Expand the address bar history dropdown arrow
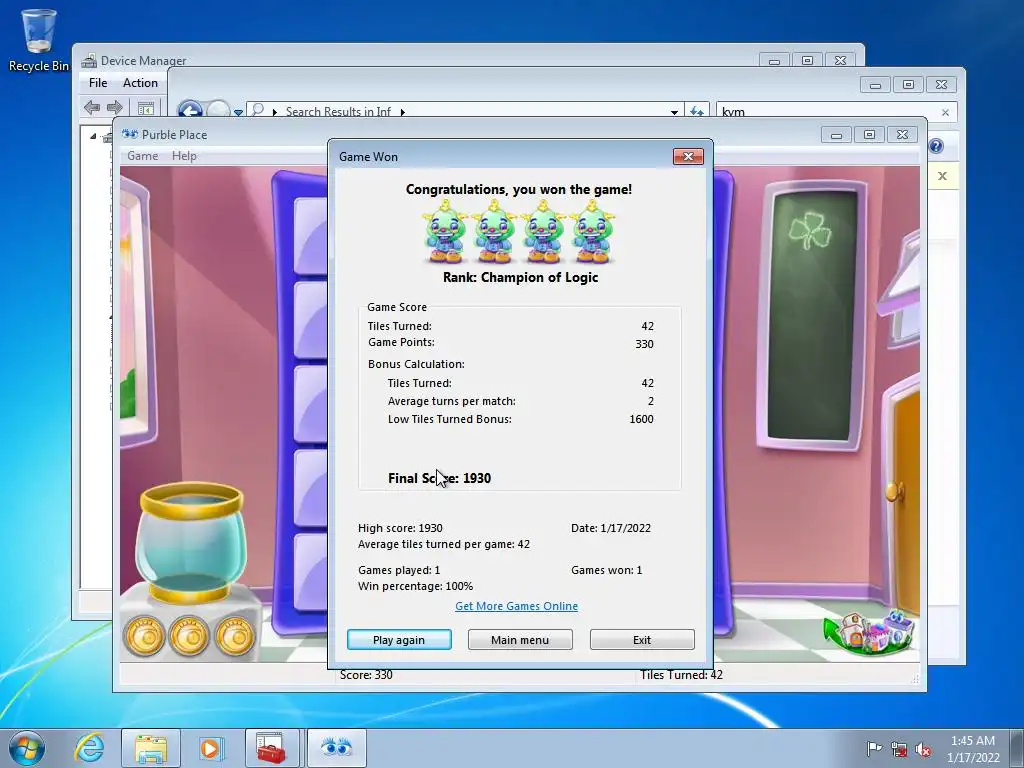Image resolution: width=1024 pixels, height=768 pixels. point(674,112)
